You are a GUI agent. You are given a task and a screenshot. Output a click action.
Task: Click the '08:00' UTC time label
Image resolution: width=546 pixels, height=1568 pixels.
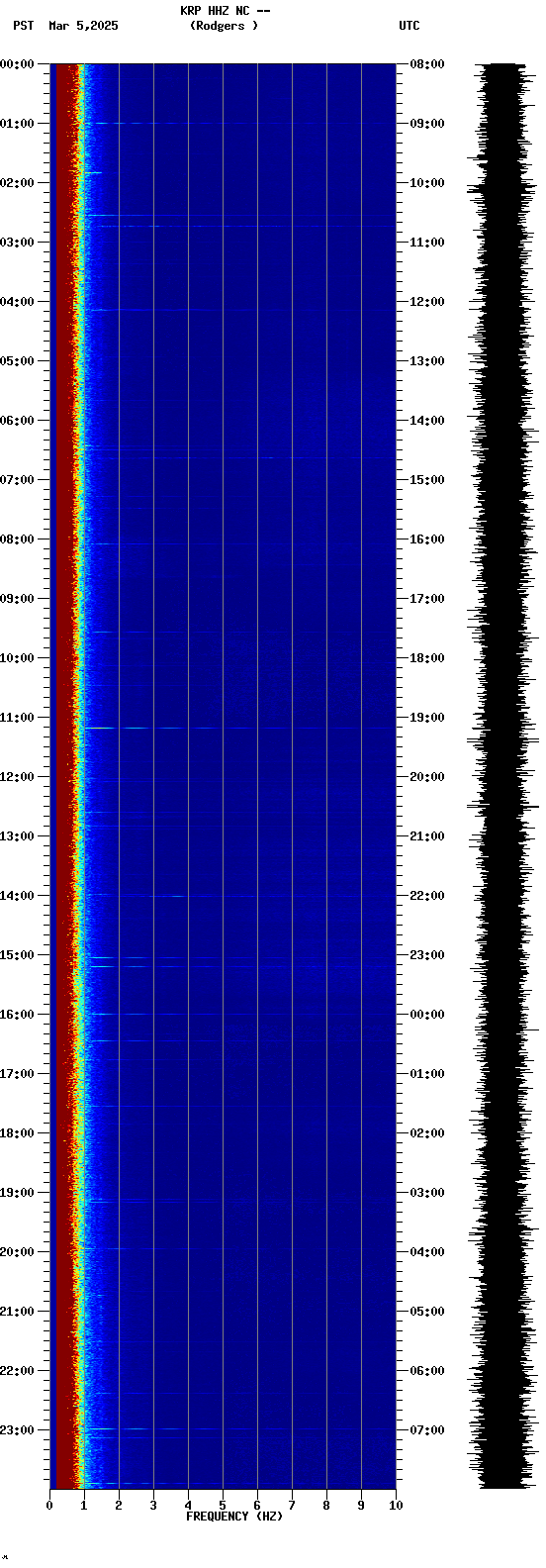pyautogui.click(x=427, y=64)
